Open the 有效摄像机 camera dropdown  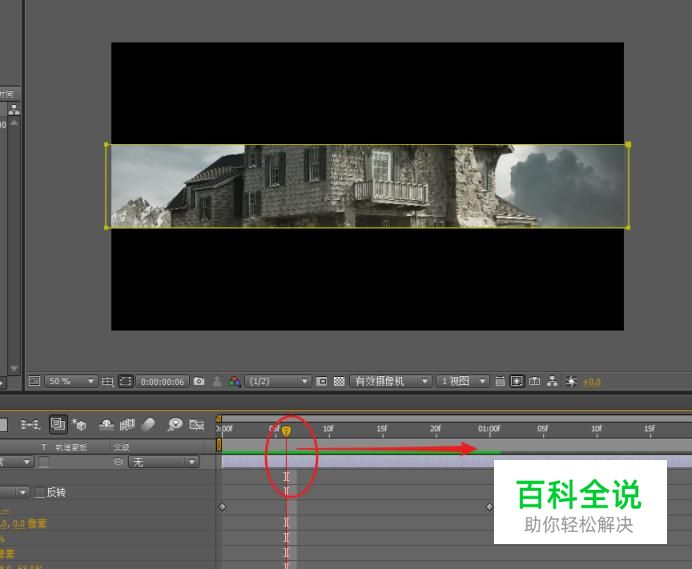click(x=390, y=381)
